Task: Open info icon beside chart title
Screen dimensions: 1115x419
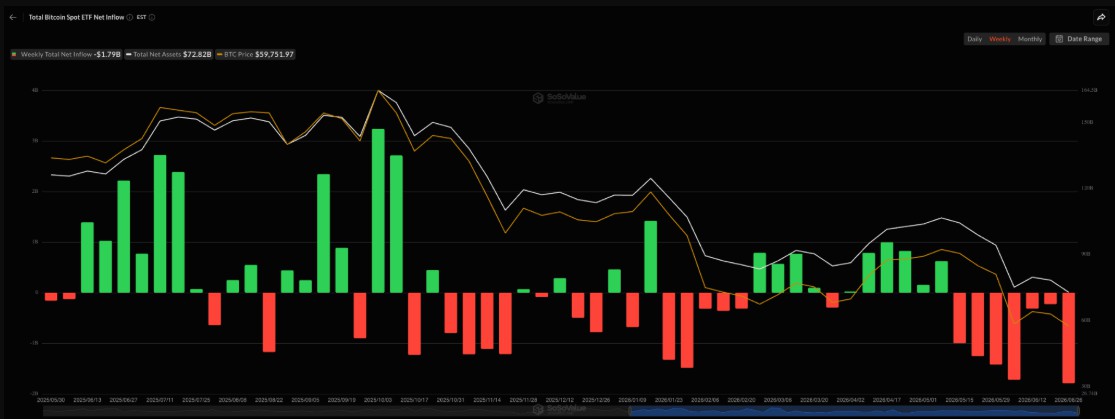Action: click(x=129, y=17)
